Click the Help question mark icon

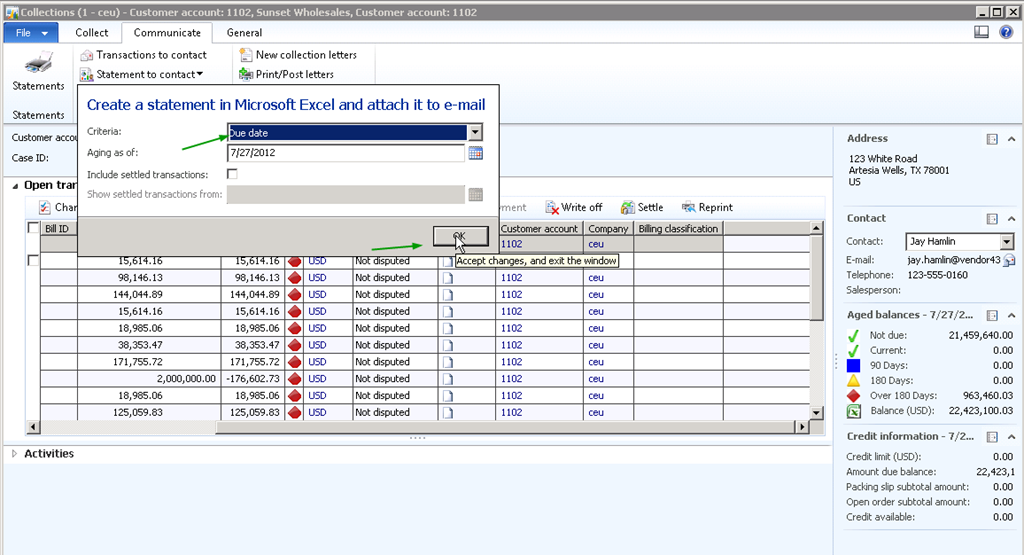[1006, 32]
